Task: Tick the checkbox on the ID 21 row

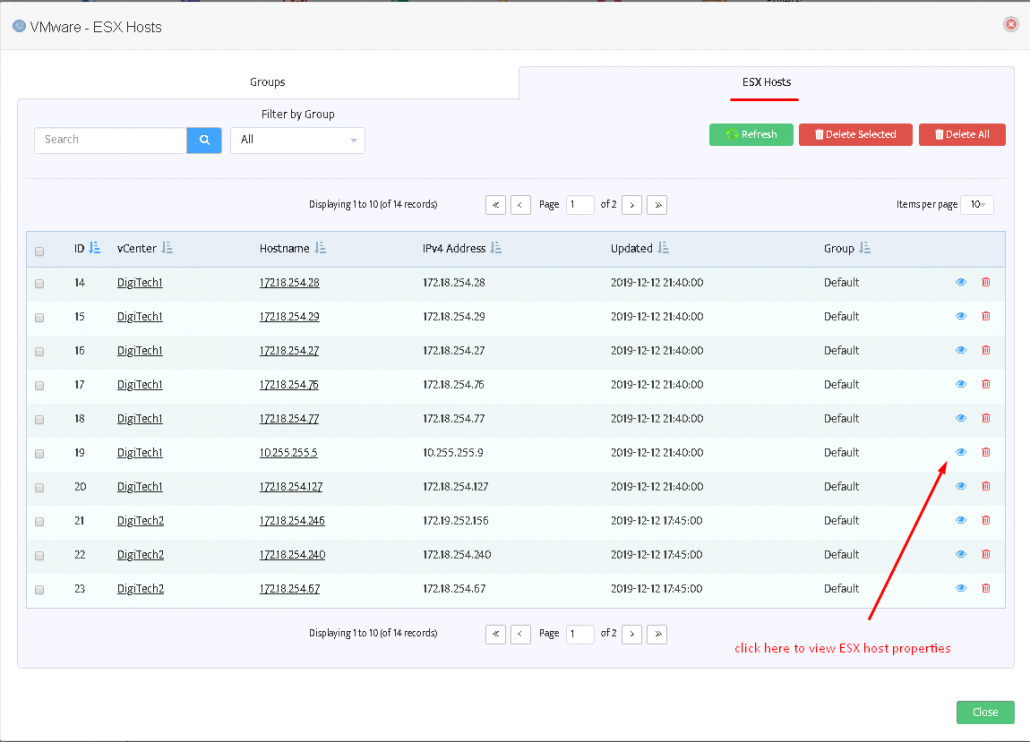Action: pos(39,520)
